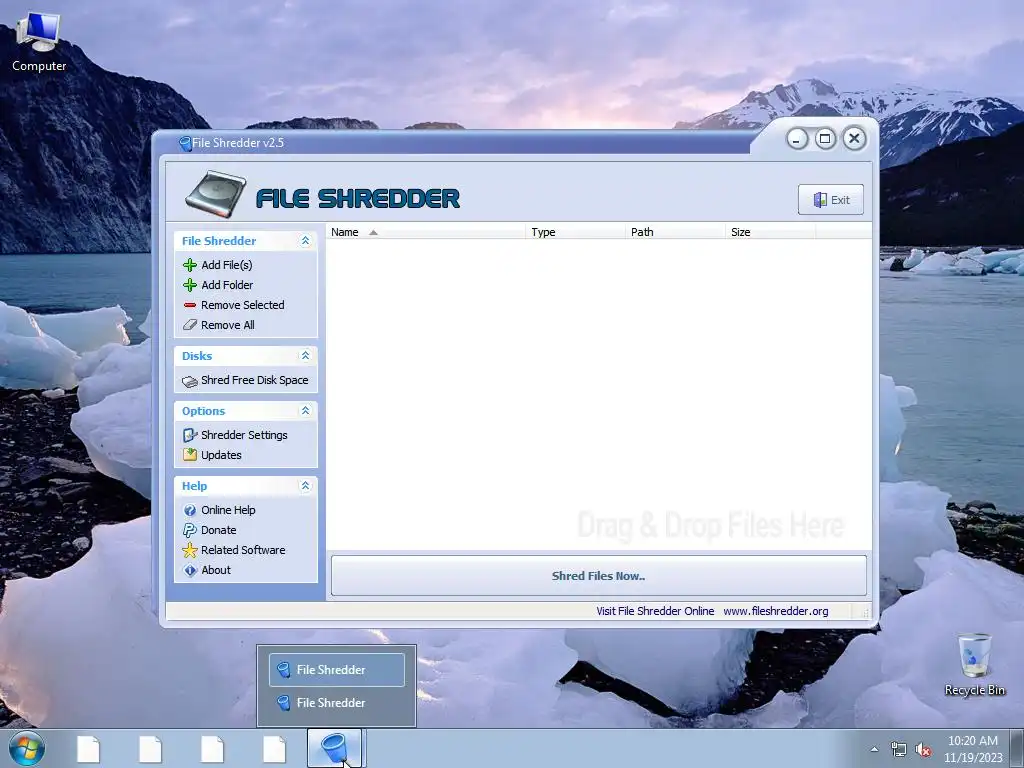Click the window resize grip in status bar
This screenshot has width=1024, height=768.
[x=866, y=613]
